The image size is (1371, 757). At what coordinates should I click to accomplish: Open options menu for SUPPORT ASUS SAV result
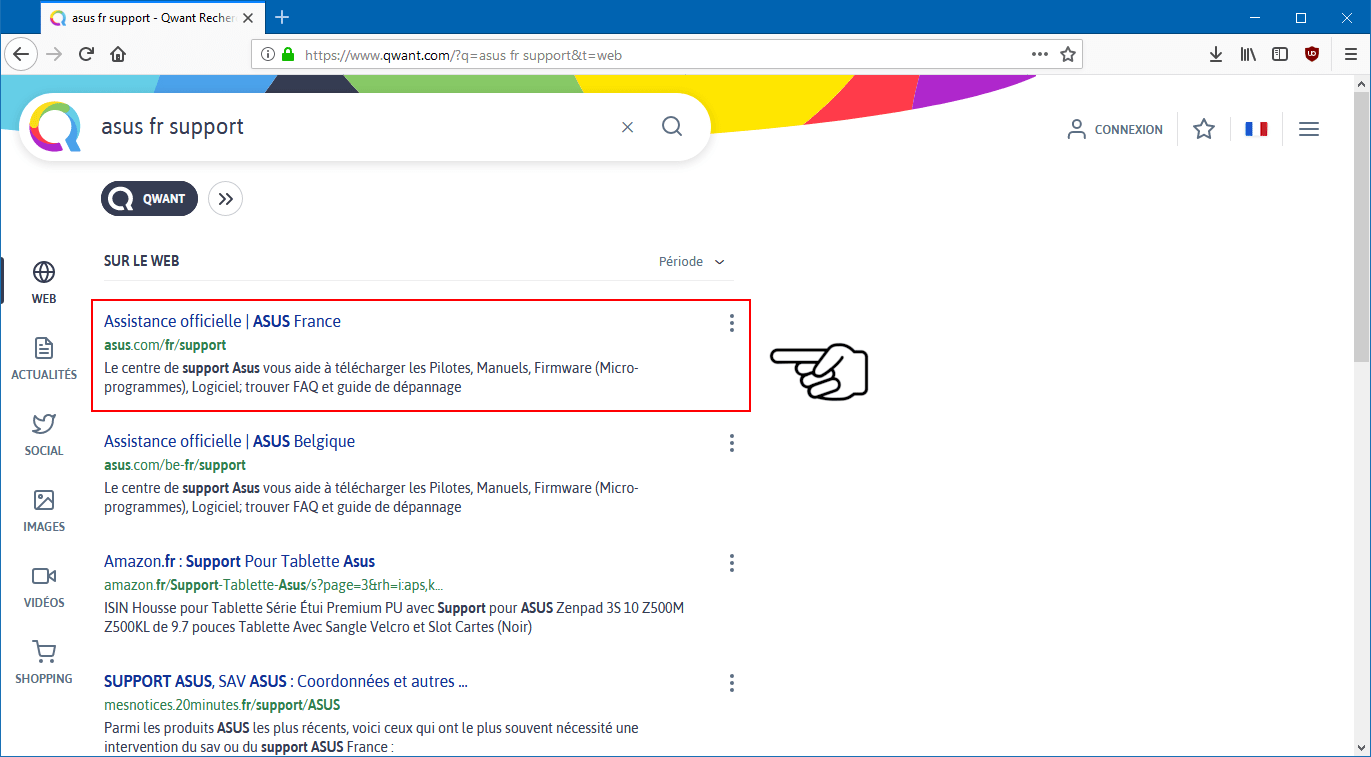[x=732, y=682]
